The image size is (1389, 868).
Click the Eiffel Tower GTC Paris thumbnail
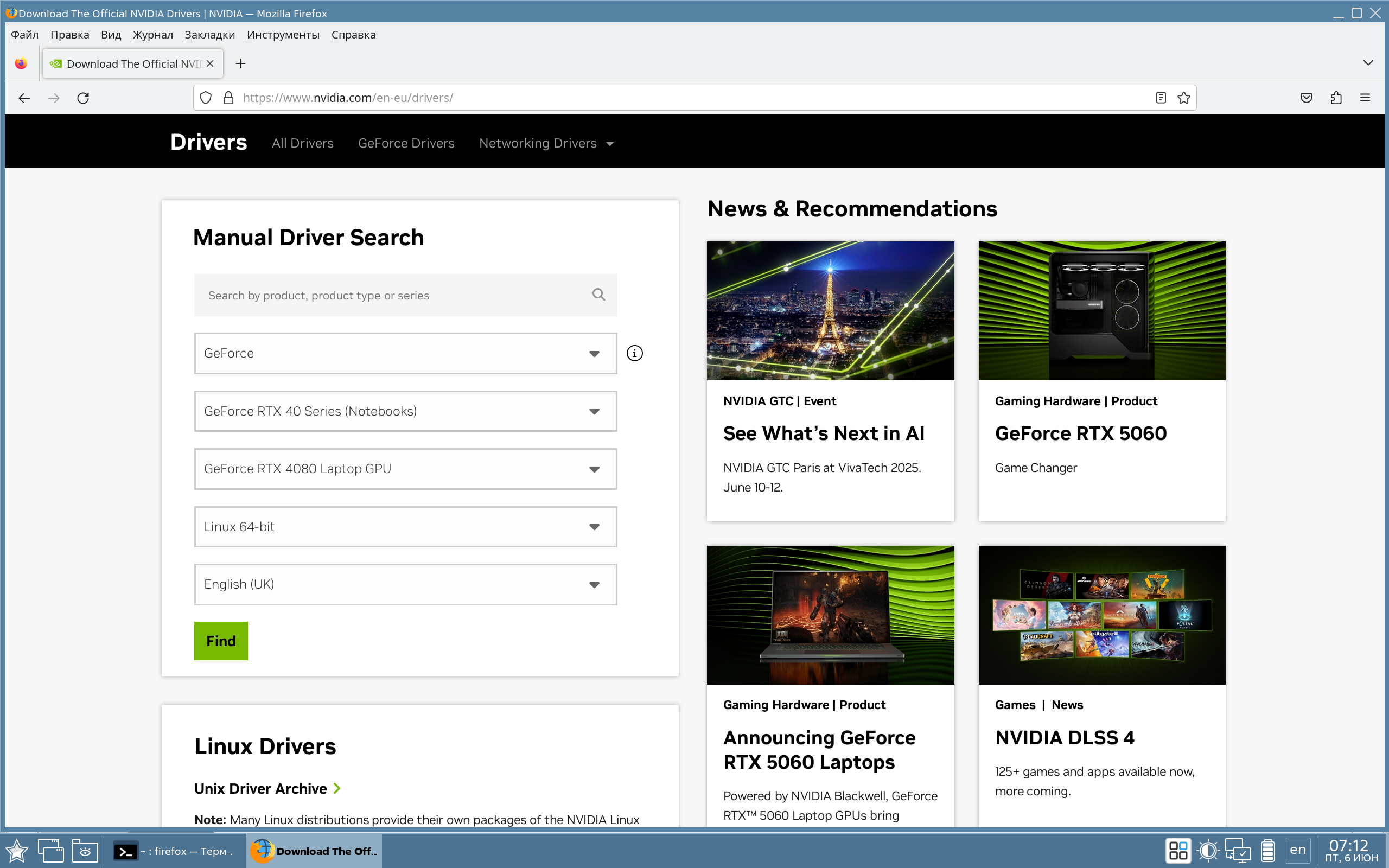click(x=830, y=310)
